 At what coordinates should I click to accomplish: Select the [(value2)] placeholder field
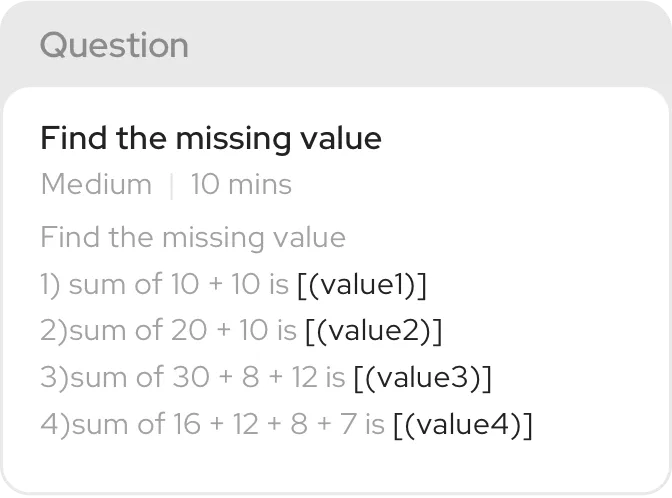tap(374, 331)
